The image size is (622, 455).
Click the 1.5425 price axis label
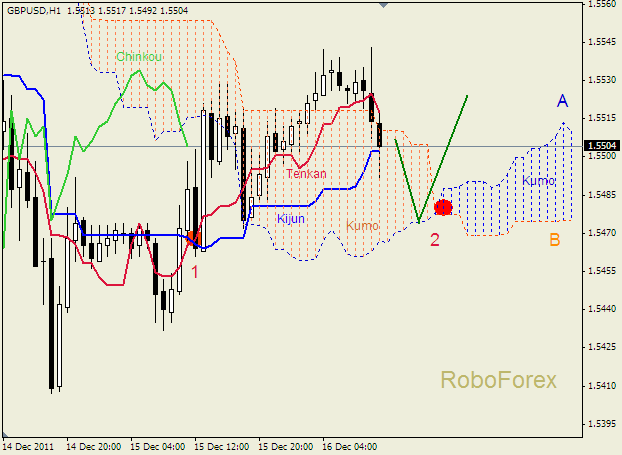pos(604,347)
